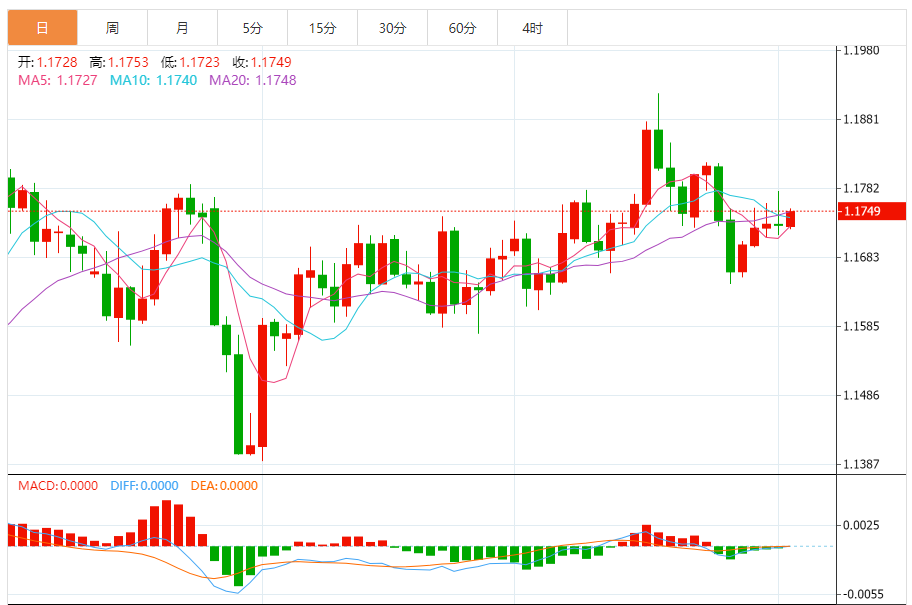Image resolution: width=912 pixels, height=605 pixels.
Task: Open the 5分 timeframe tab
Action: click(x=252, y=28)
